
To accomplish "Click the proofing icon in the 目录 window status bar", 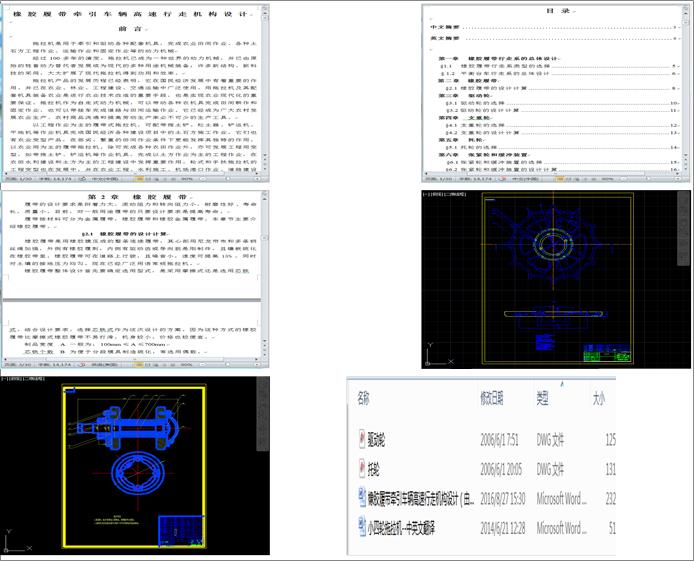I will [503, 179].
